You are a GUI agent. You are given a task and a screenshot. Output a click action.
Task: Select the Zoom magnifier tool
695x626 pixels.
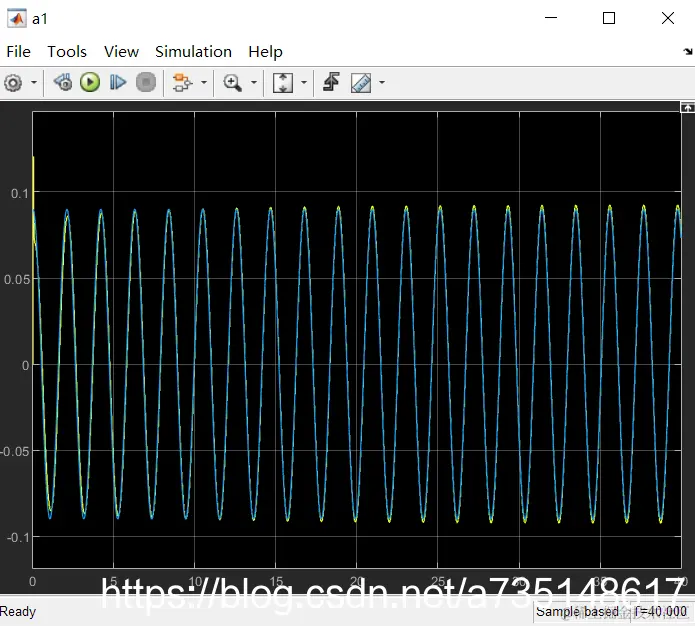(x=232, y=82)
